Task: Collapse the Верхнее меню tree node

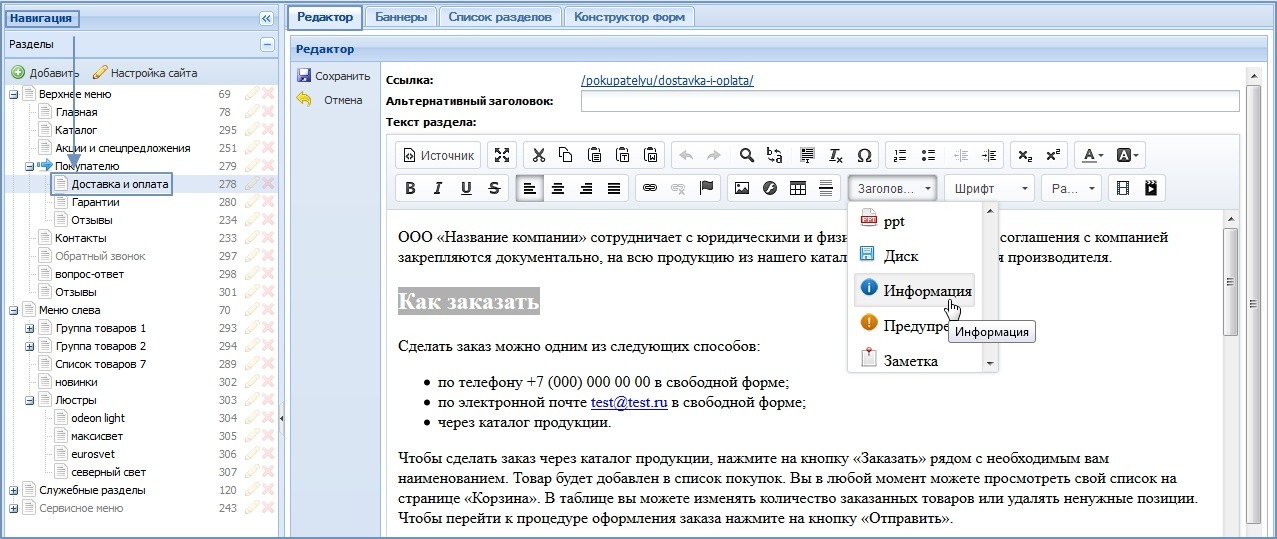Action: coord(14,95)
